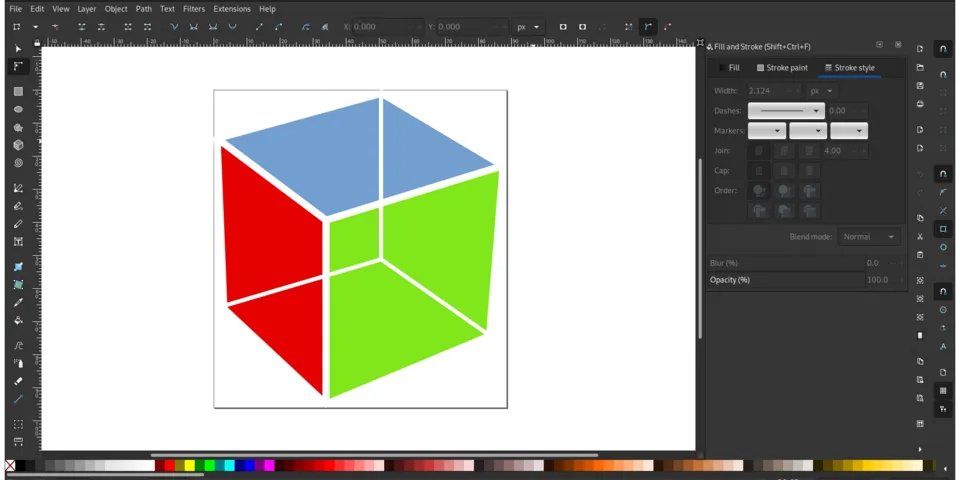Activate the Node edit tool
The width and height of the screenshot is (960, 480).
pyautogui.click(x=18, y=66)
